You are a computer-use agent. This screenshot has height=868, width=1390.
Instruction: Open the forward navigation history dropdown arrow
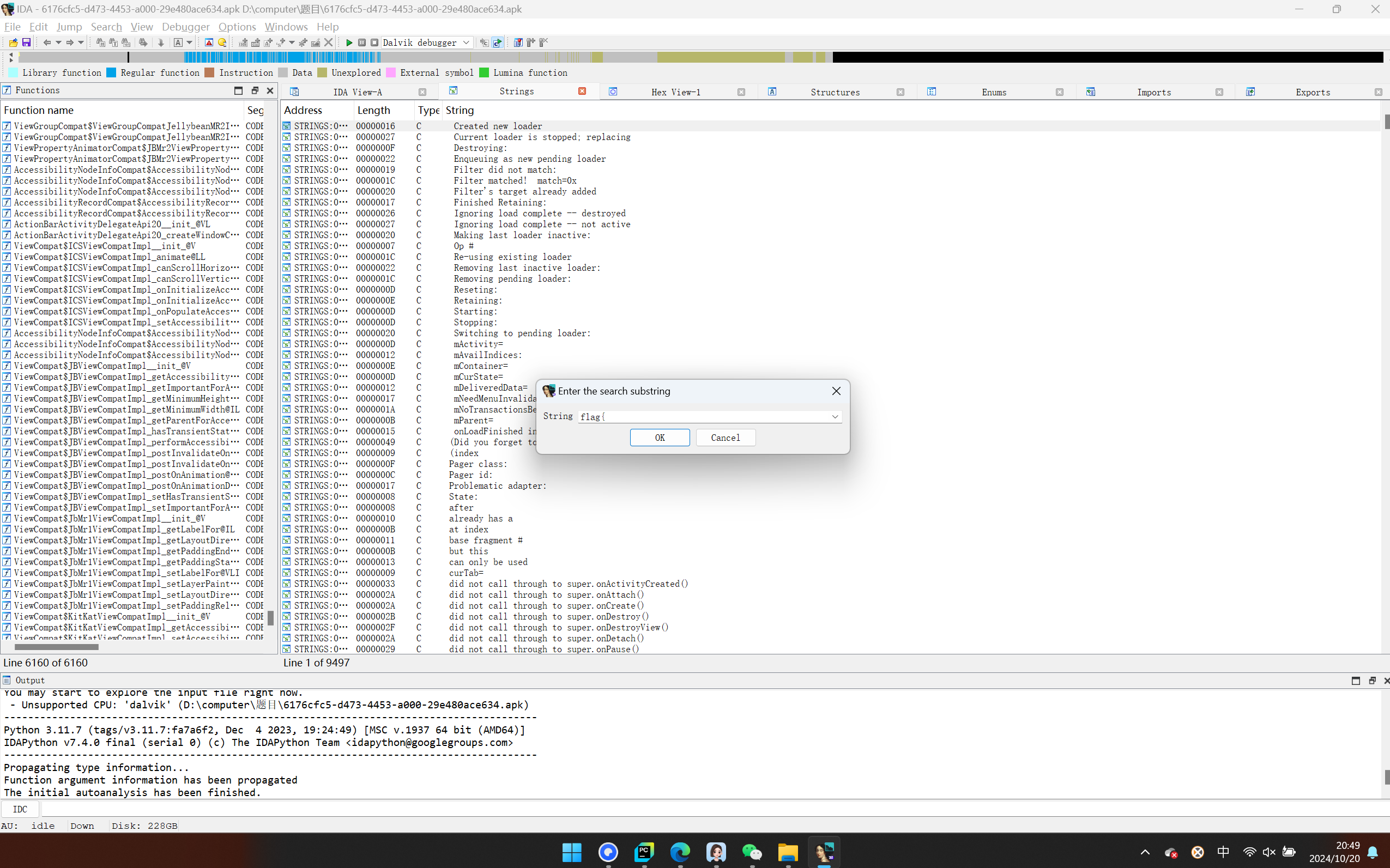coord(81,43)
